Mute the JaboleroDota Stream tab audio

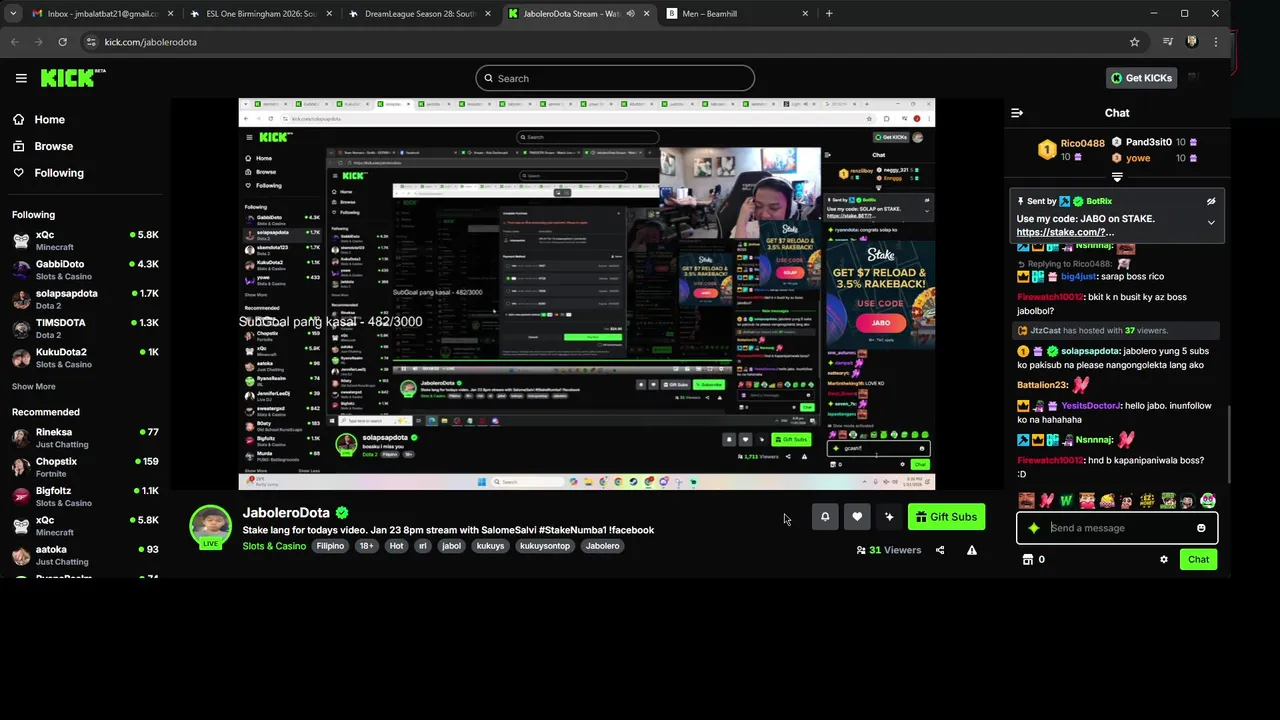630,14
